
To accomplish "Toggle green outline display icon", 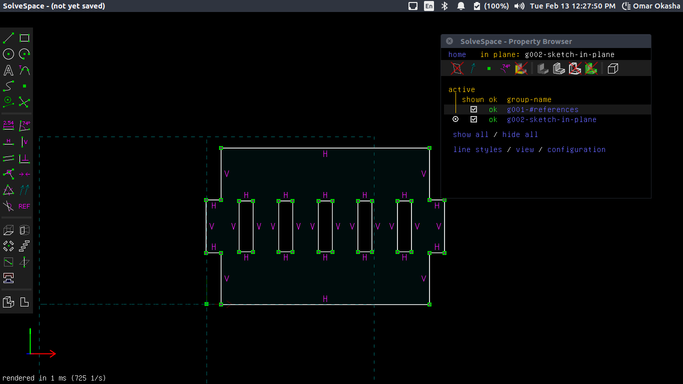I will click(591, 68).
